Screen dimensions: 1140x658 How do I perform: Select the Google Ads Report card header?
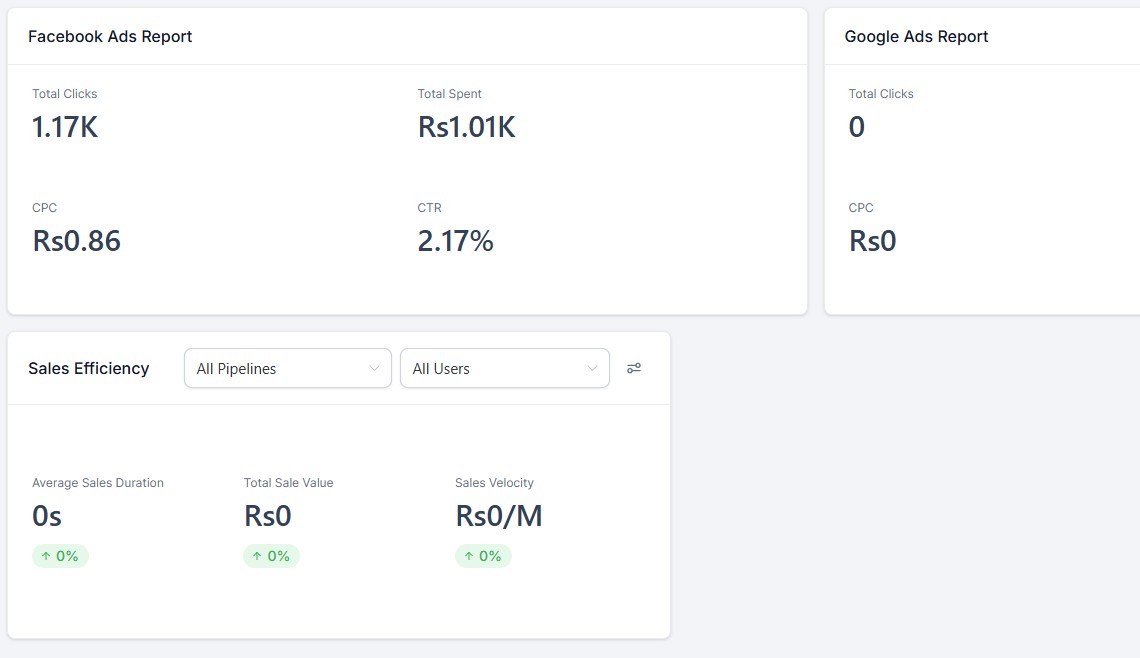pos(916,36)
